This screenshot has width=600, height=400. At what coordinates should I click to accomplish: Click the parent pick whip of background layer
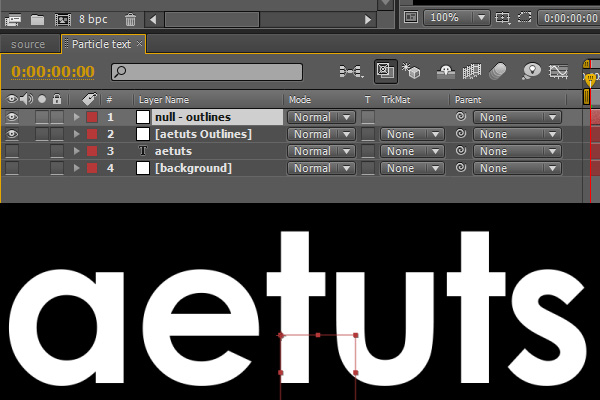461,167
